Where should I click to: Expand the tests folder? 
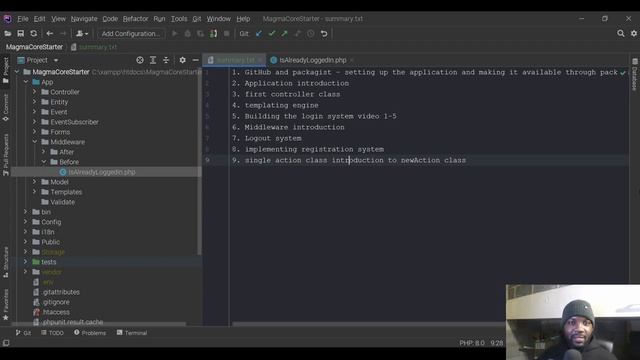(x=26, y=262)
